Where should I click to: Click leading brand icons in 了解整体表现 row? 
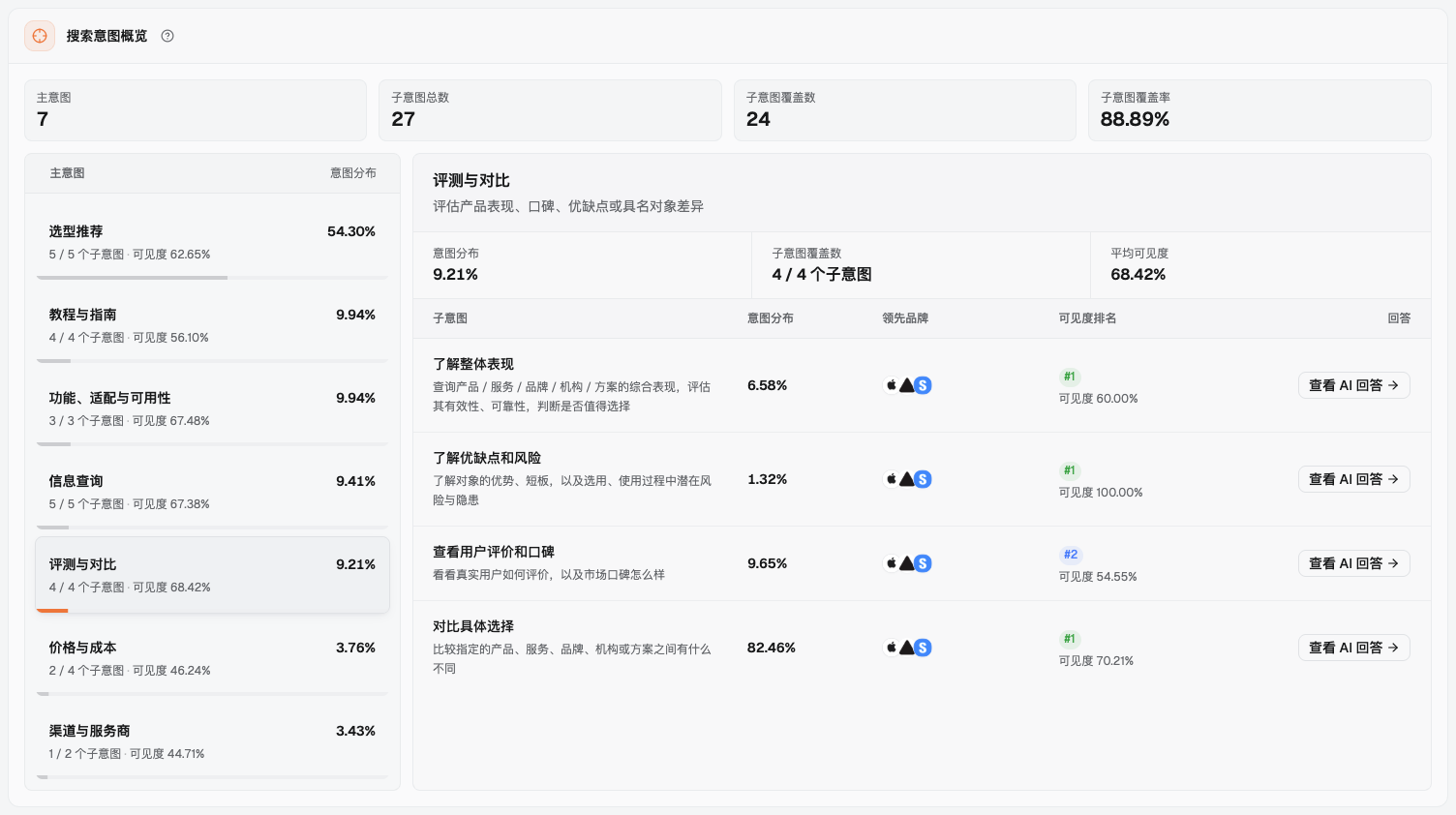[908, 385]
